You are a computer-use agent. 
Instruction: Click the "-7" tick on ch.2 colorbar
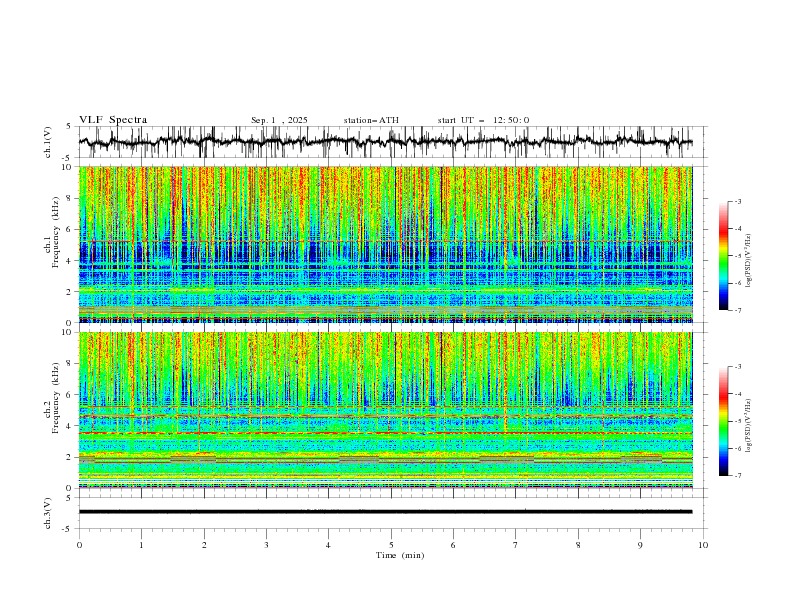pyautogui.click(x=737, y=476)
